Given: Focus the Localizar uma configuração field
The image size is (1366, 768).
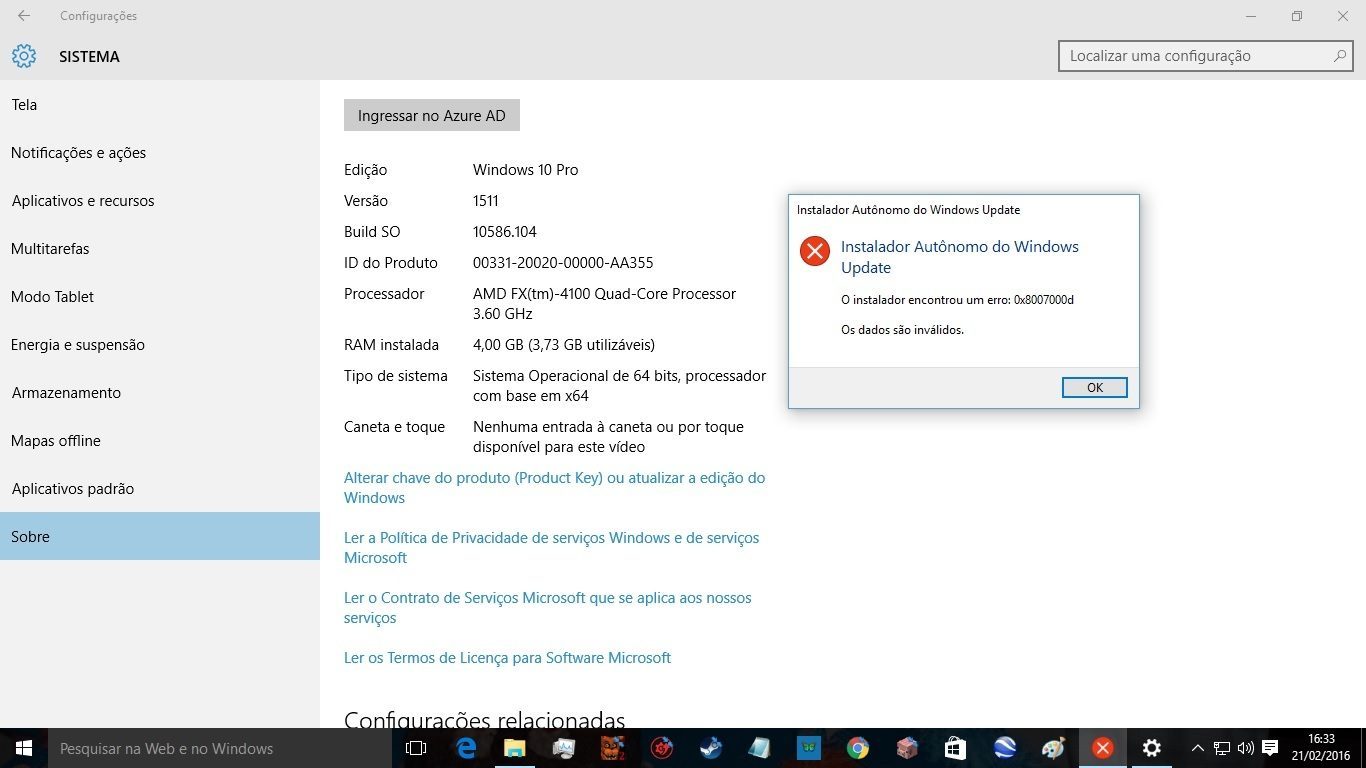Looking at the screenshot, I should [1205, 56].
